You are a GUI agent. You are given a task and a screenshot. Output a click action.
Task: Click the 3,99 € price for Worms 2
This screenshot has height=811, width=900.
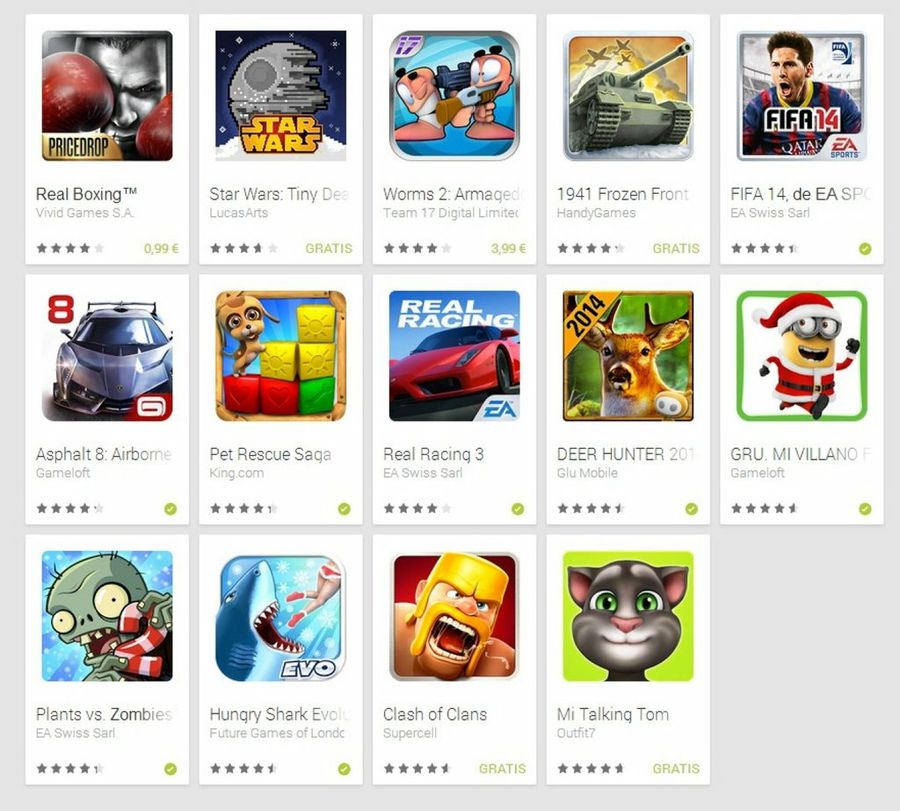[509, 249]
